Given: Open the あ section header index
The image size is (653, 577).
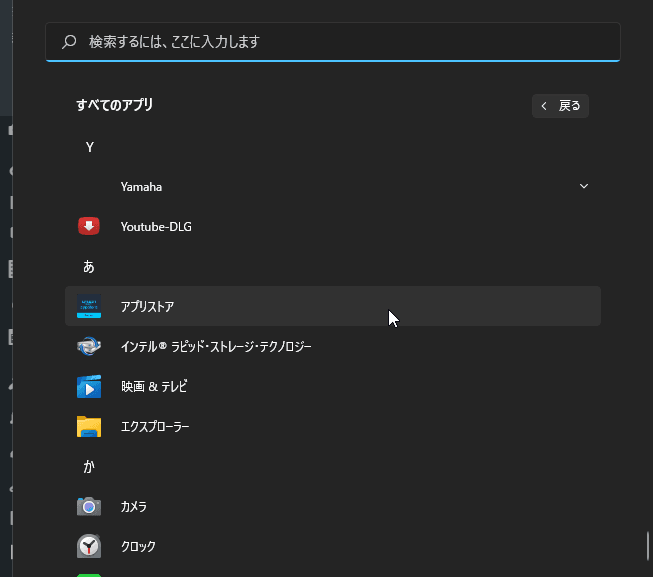Looking at the screenshot, I should [x=89, y=267].
